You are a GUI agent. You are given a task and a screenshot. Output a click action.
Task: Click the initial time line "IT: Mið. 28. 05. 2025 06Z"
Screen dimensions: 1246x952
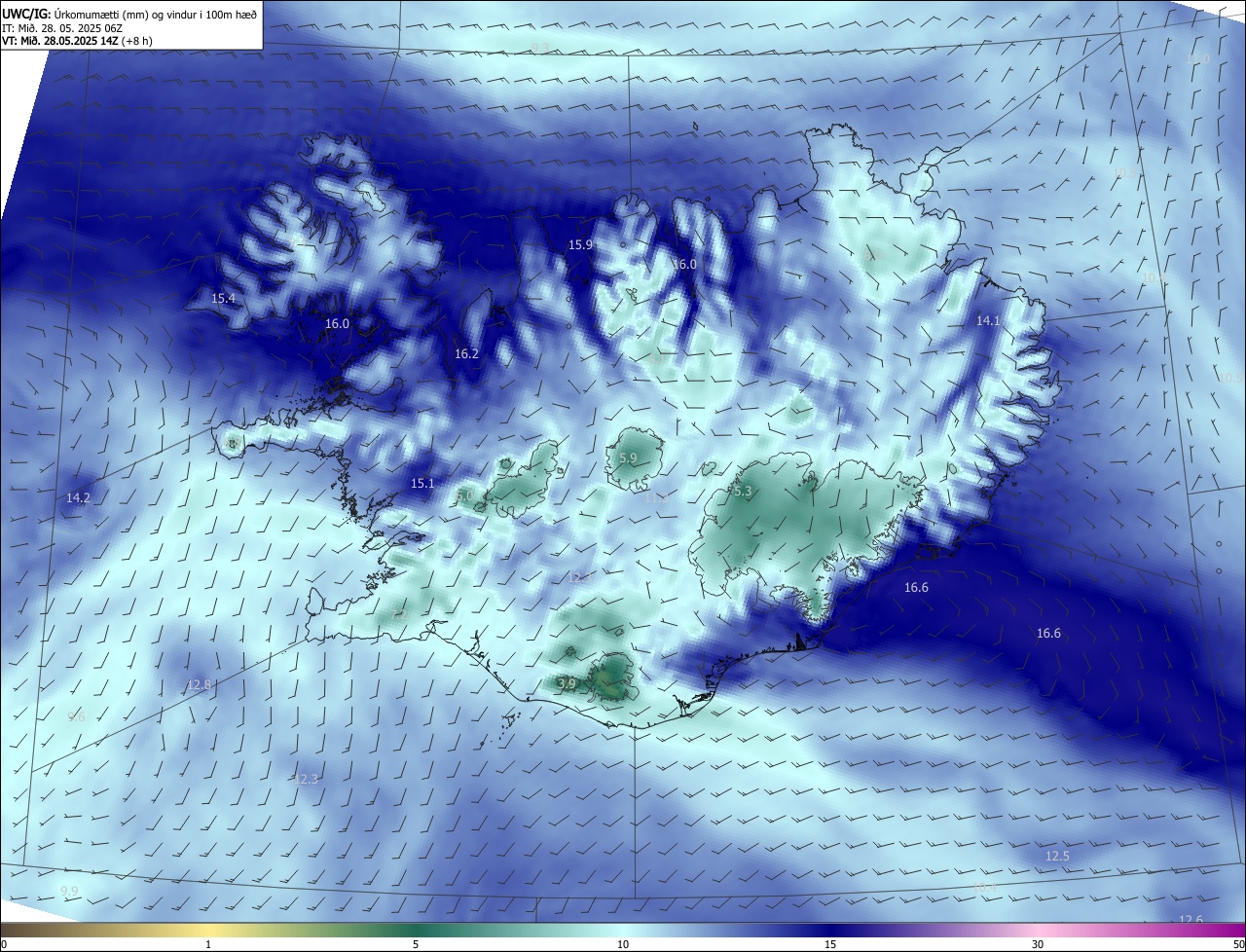click(x=61, y=28)
